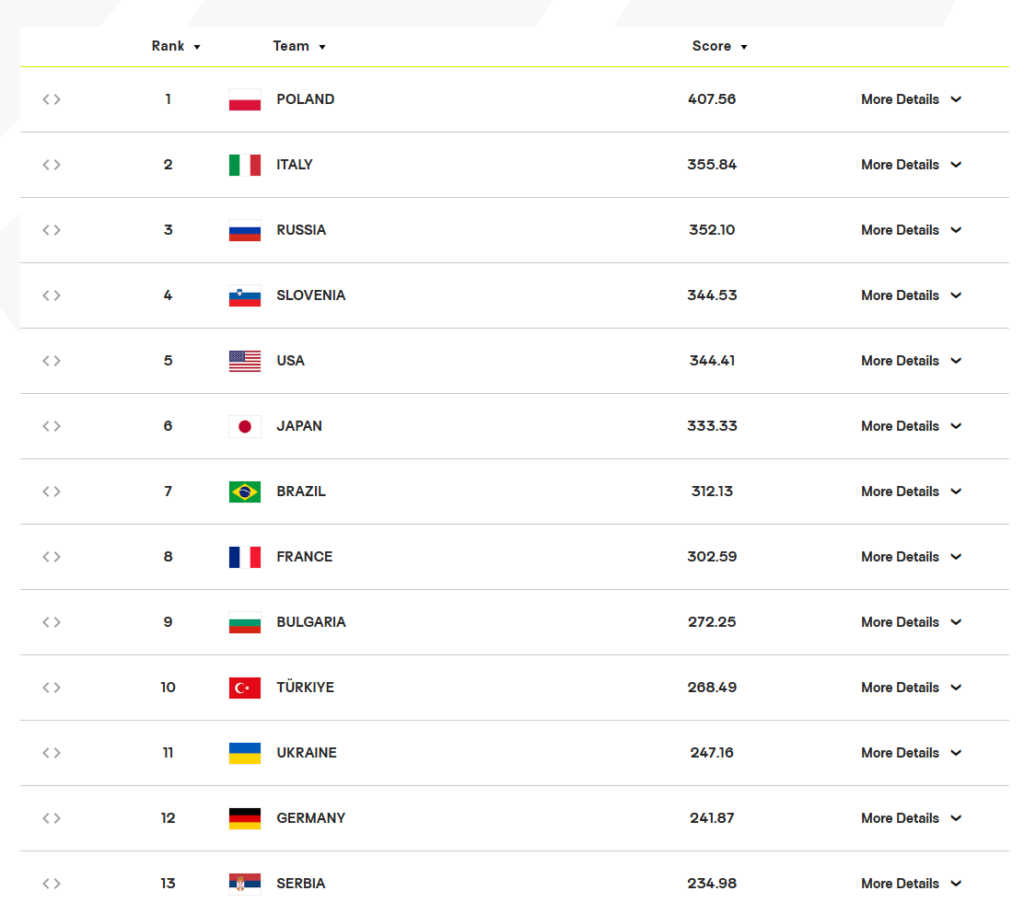1024x914 pixels.
Task: Sort table by Rank column
Action: [176, 46]
